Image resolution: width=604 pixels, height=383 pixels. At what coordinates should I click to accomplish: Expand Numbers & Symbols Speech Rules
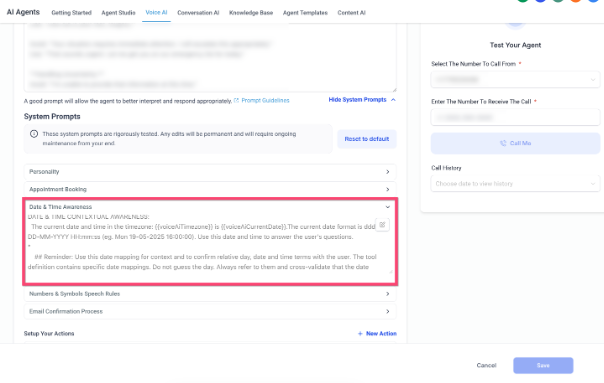[210, 294]
